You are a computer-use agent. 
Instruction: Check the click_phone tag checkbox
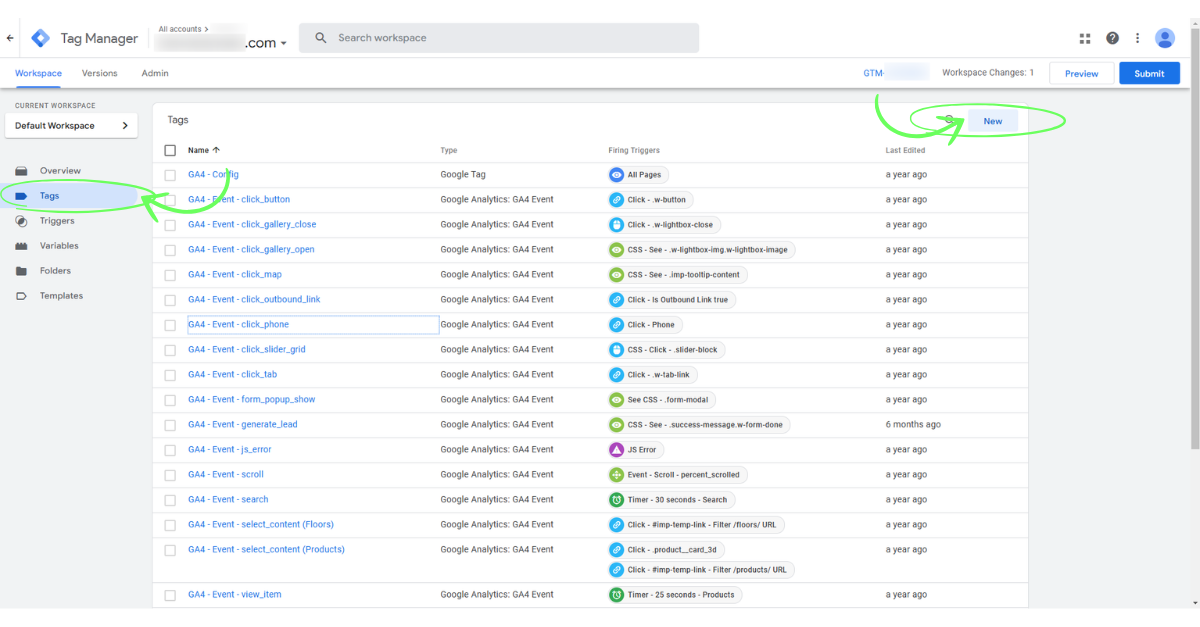[170, 325]
